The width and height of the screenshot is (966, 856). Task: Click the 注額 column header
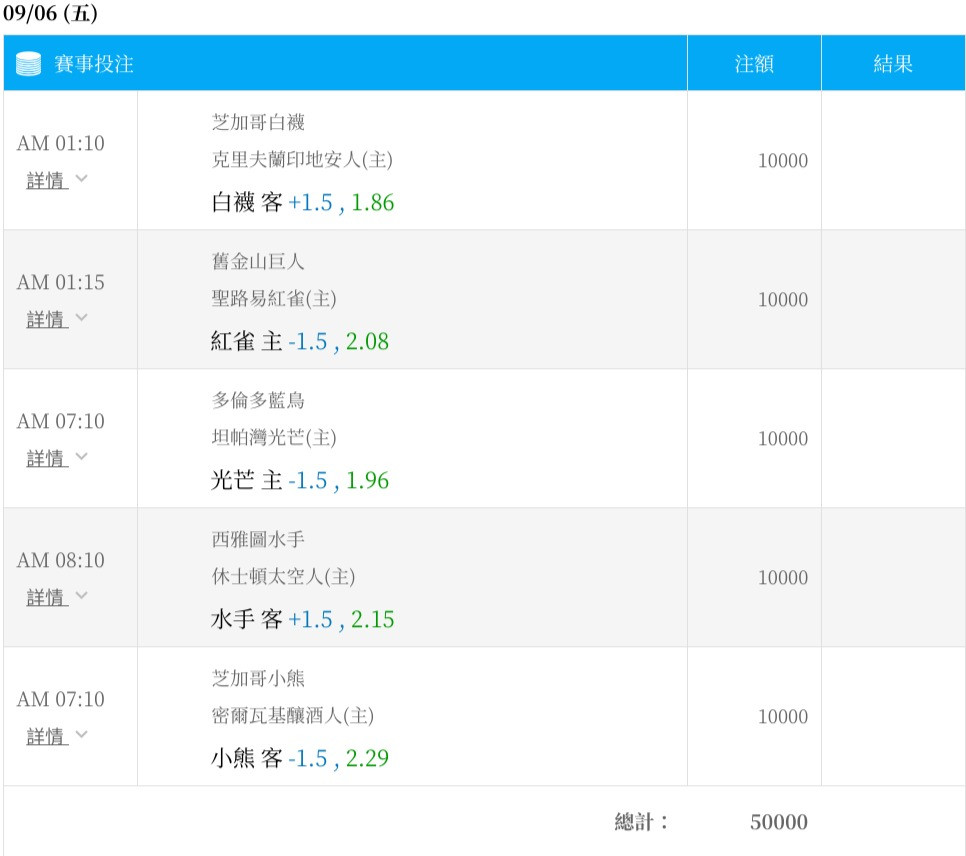pos(754,63)
